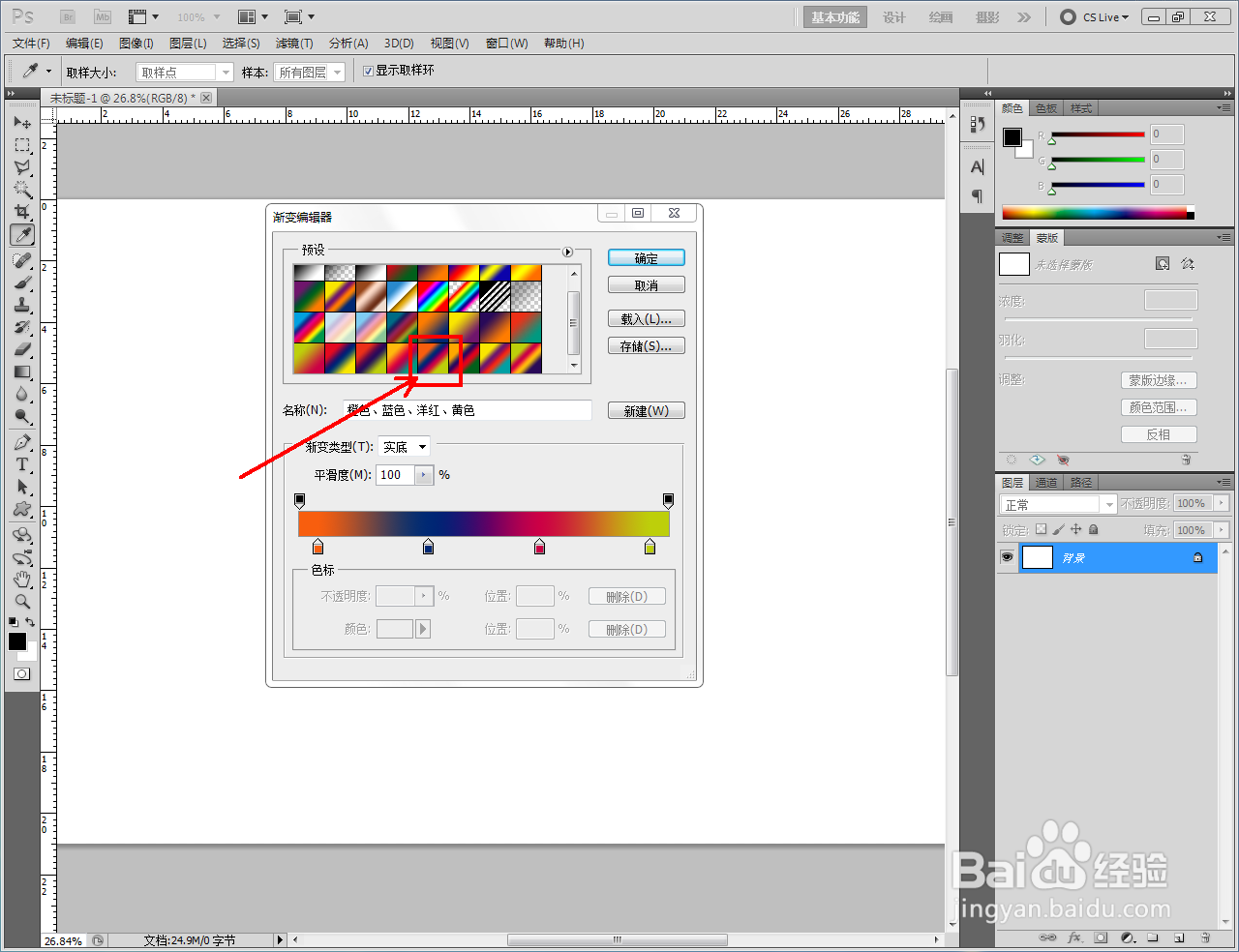The image size is (1239, 952).
Task: Select the Essentials workspace button
Action: coord(835,17)
